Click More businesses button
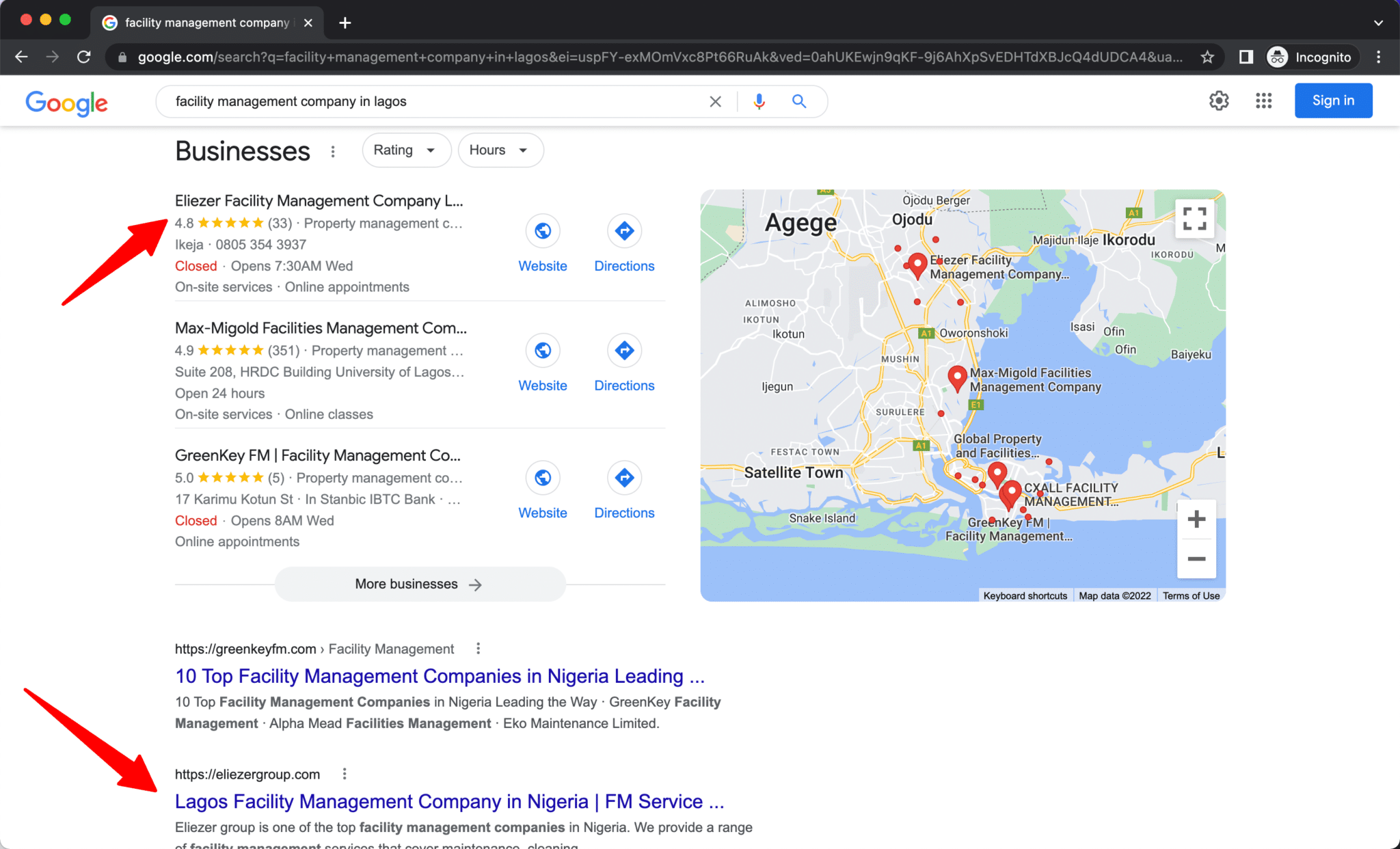Viewport: 1400px width, 849px height. (420, 584)
